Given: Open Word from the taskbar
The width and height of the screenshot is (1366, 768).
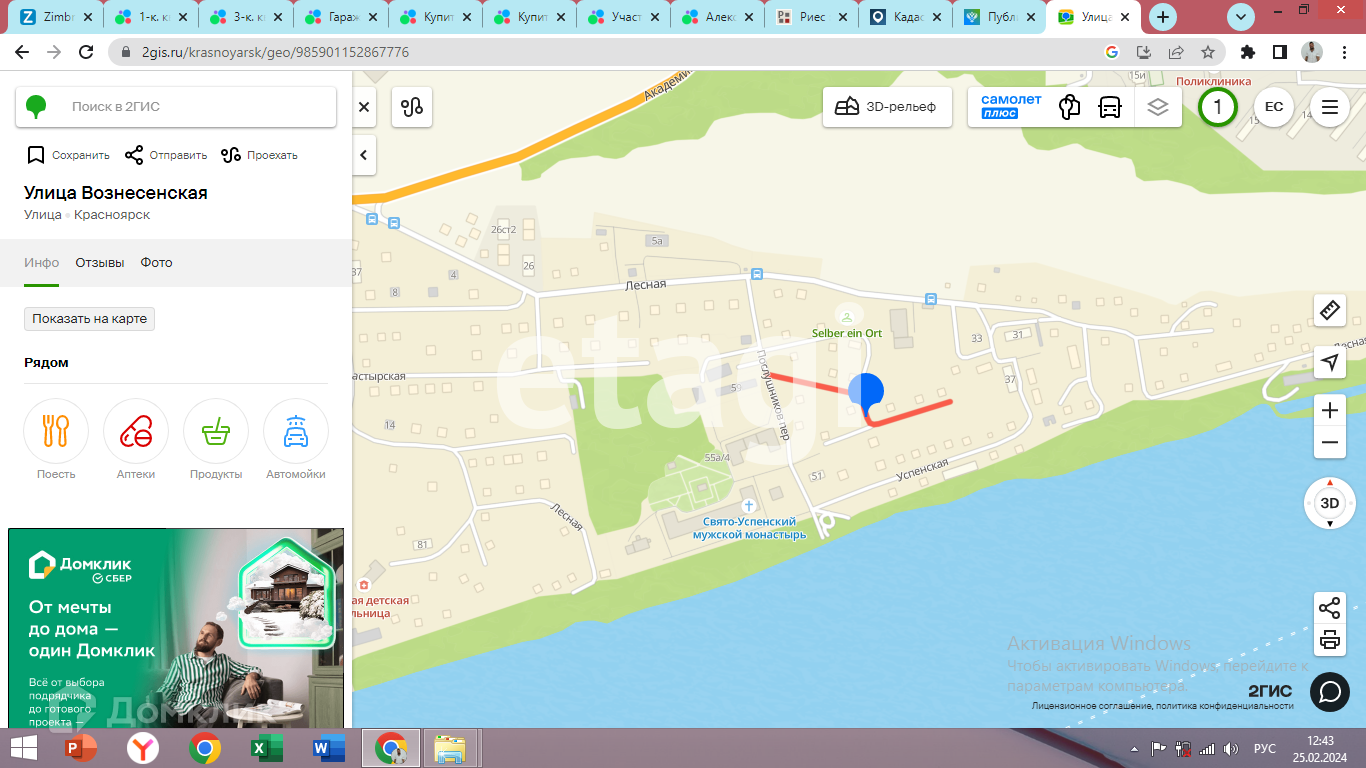Looking at the screenshot, I should pos(328,748).
